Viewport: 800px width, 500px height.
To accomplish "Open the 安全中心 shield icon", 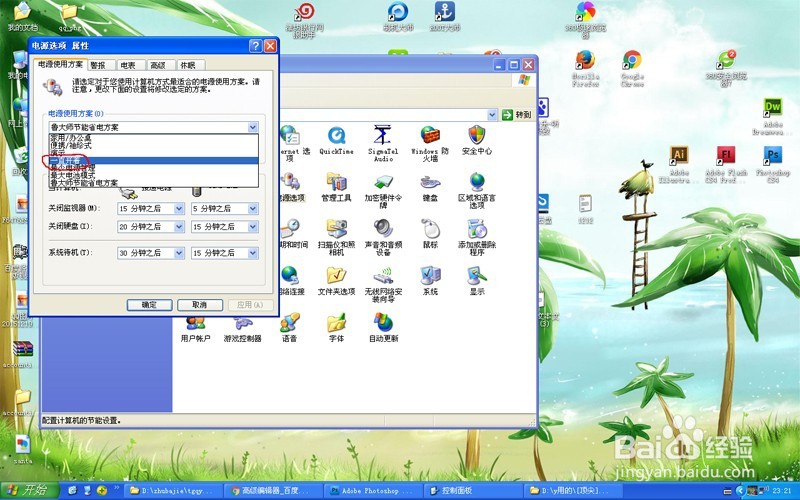I will pos(477,140).
